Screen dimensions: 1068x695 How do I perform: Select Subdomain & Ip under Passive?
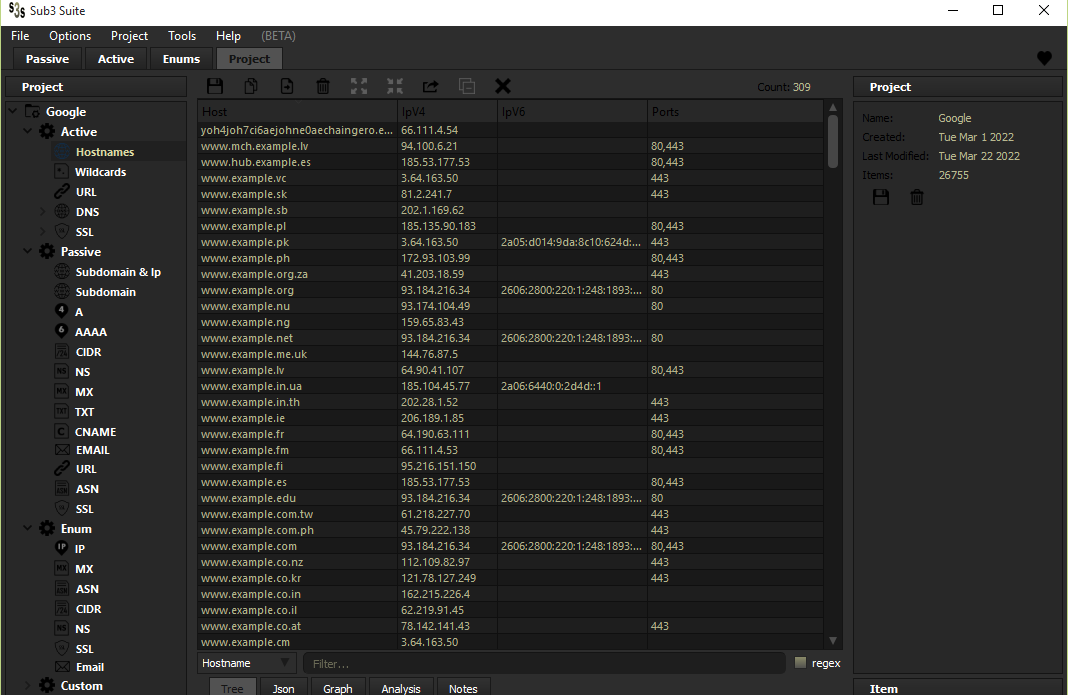[118, 272]
